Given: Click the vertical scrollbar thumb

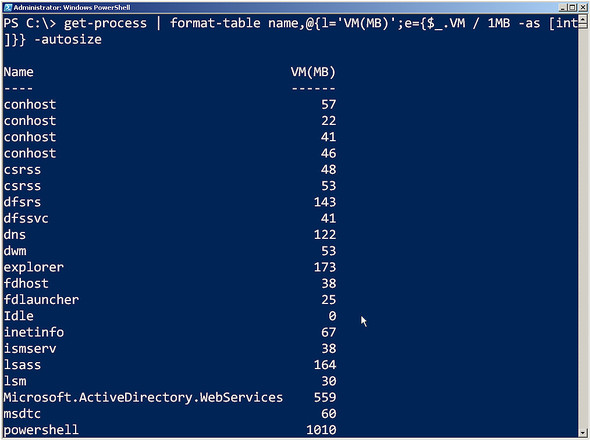Looking at the screenshot, I should [x=583, y=25].
